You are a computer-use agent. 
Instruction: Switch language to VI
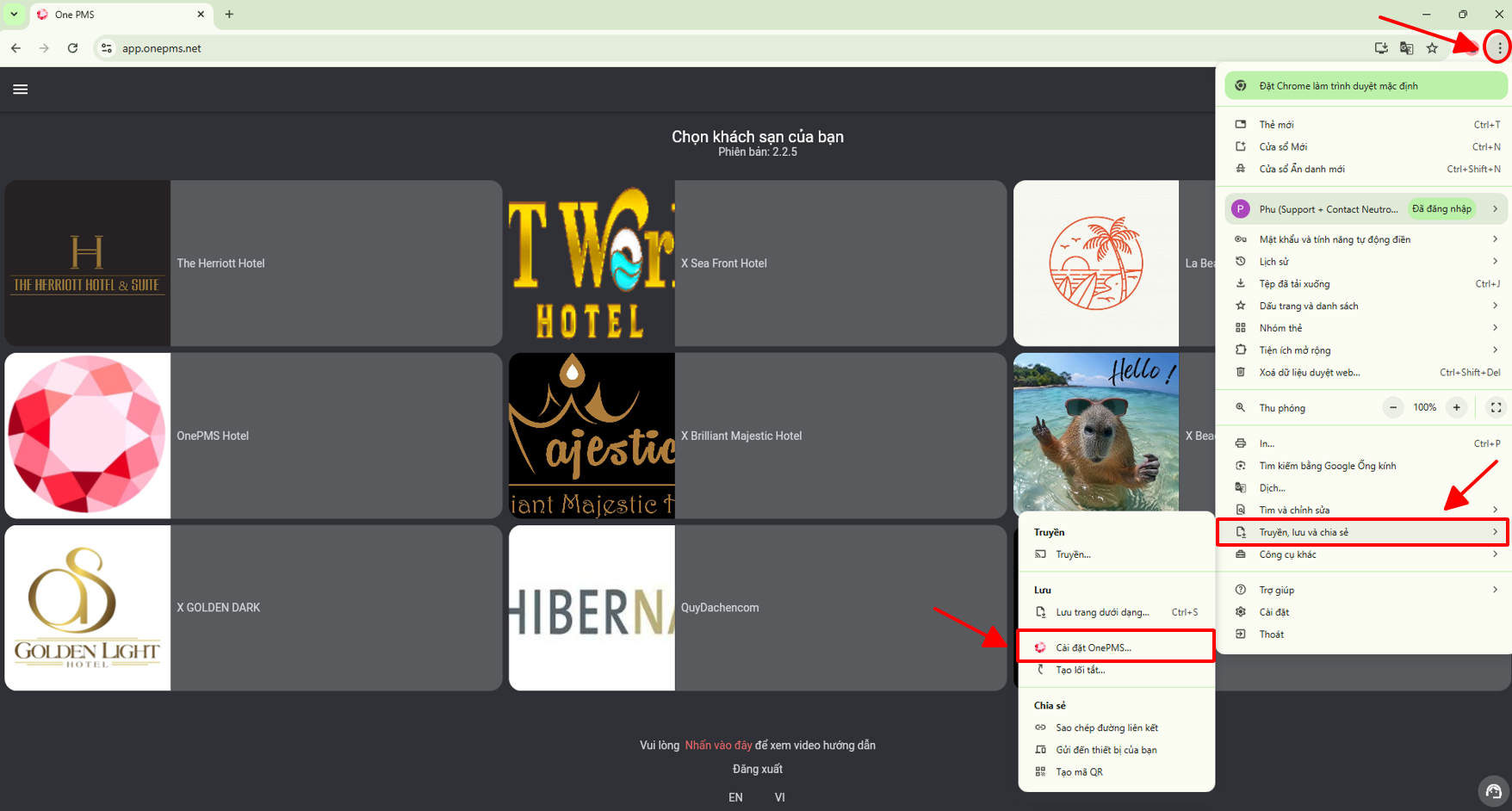click(x=780, y=797)
